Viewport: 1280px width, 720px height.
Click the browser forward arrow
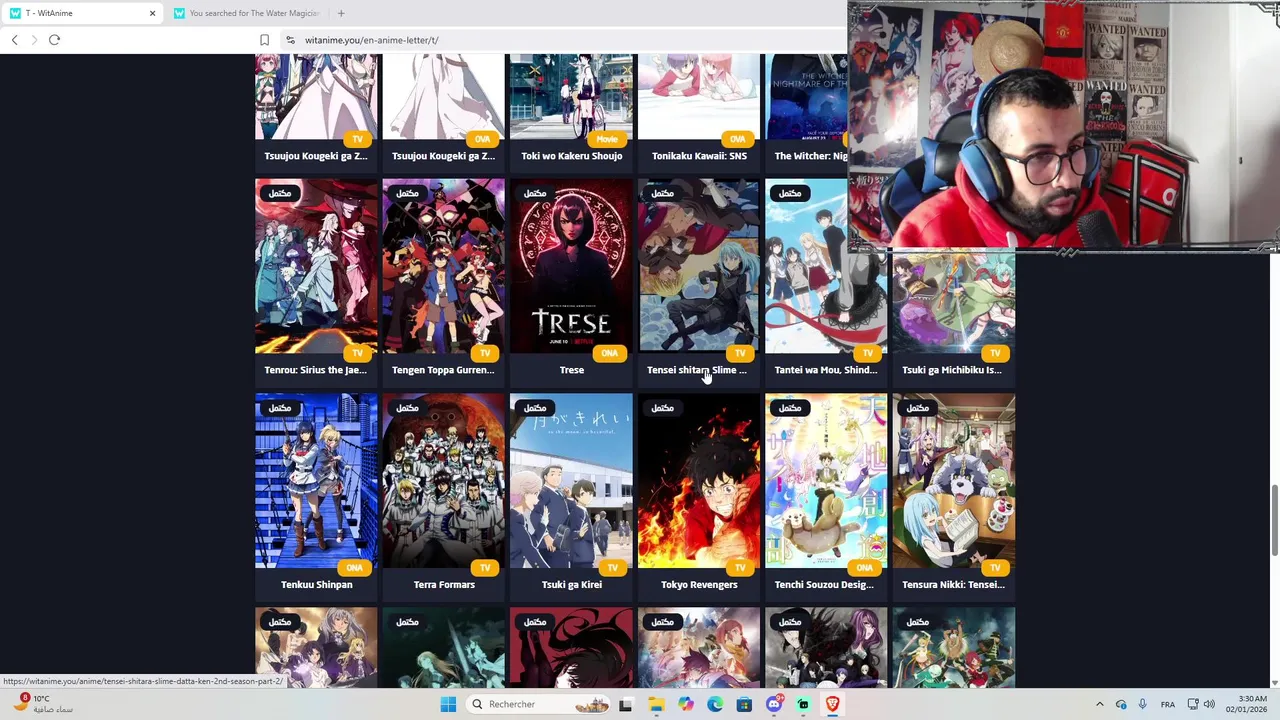34,40
